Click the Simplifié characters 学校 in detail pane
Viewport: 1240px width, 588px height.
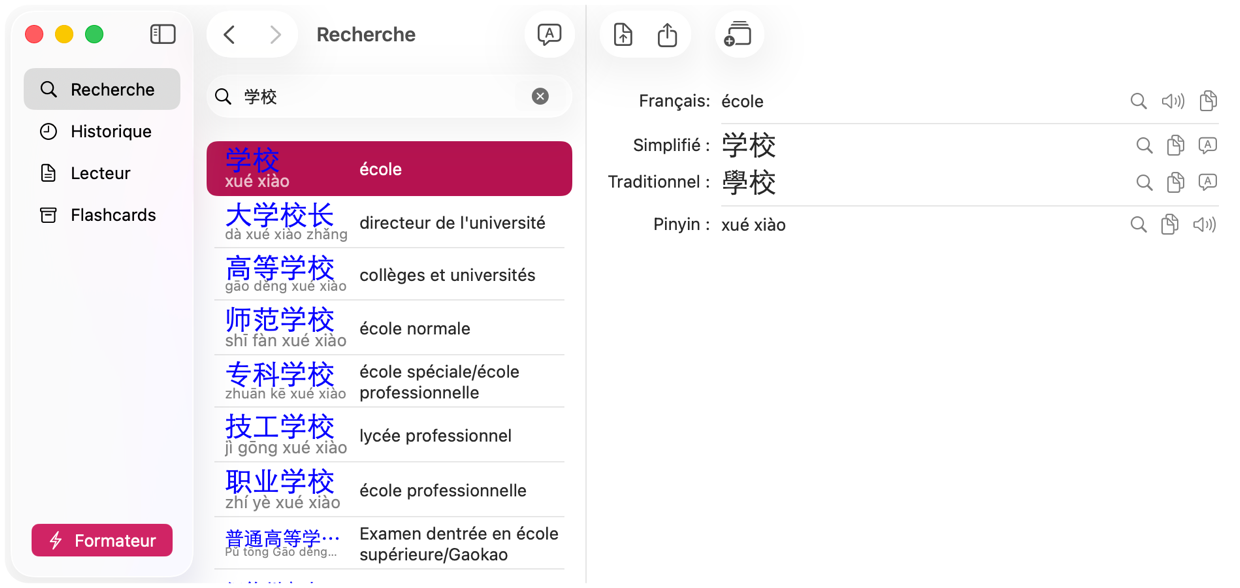pos(748,146)
